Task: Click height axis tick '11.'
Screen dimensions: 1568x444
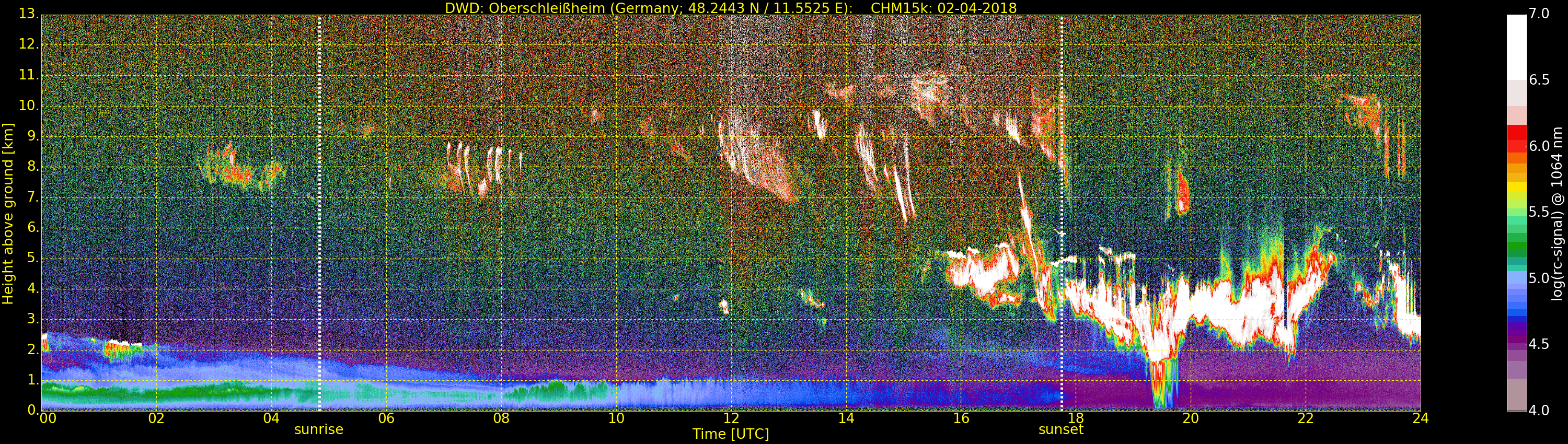Action: point(28,75)
